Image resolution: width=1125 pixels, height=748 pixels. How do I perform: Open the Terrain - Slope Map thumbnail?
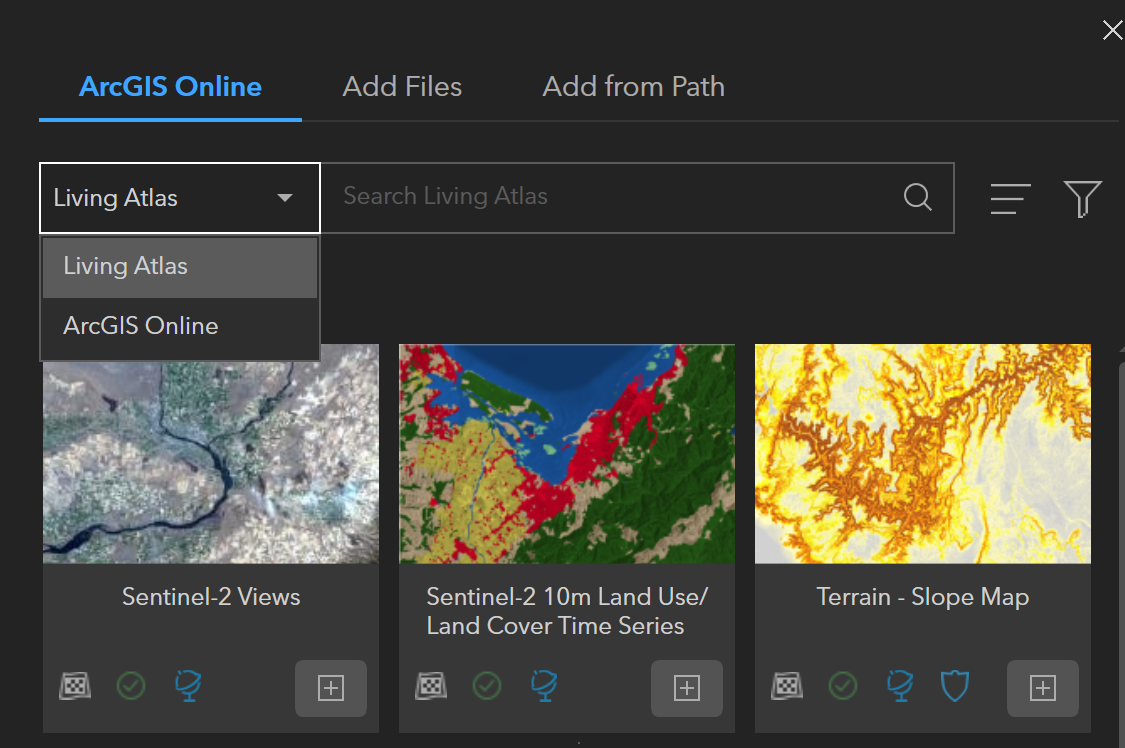pyautogui.click(x=923, y=454)
